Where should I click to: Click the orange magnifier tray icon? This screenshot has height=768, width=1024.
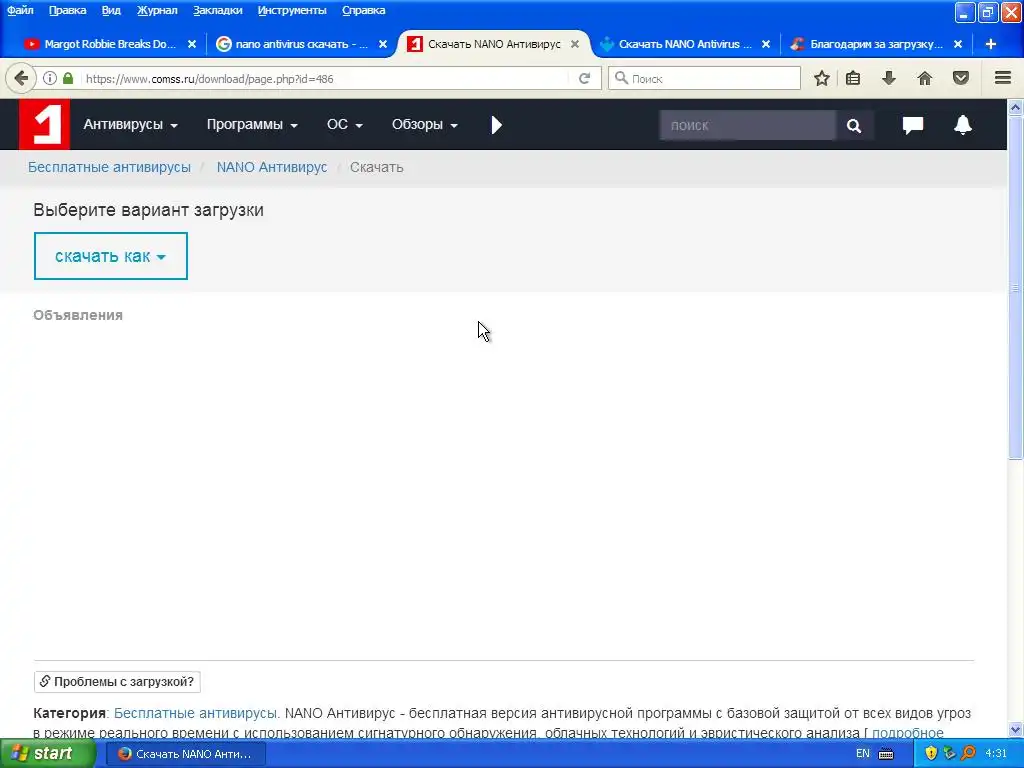click(968, 753)
